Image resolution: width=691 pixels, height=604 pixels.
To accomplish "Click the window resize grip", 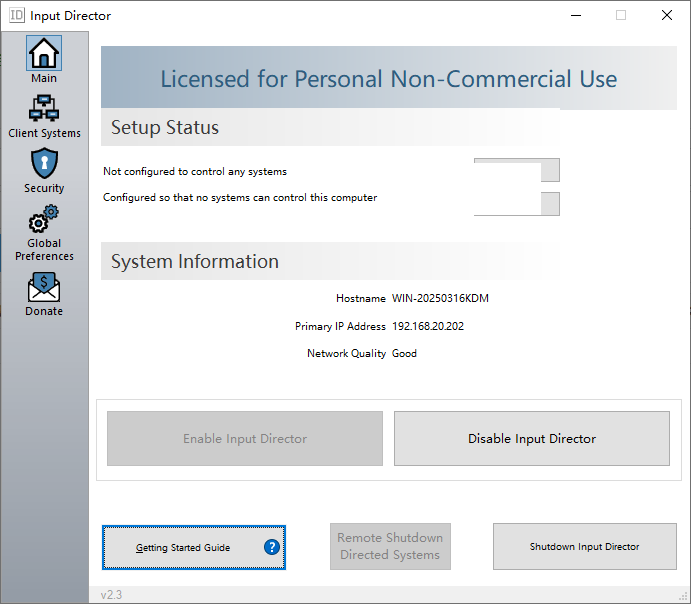I will (x=684, y=597).
